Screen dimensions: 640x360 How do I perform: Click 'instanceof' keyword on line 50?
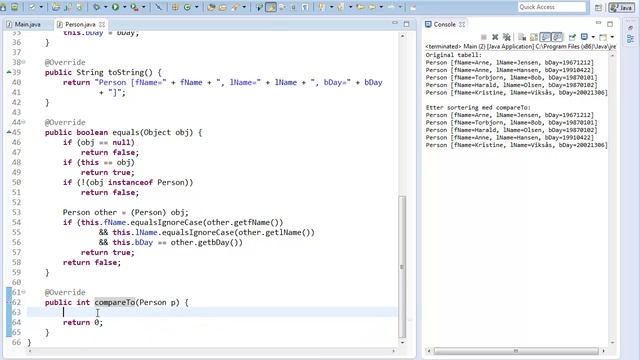click(130, 182)
